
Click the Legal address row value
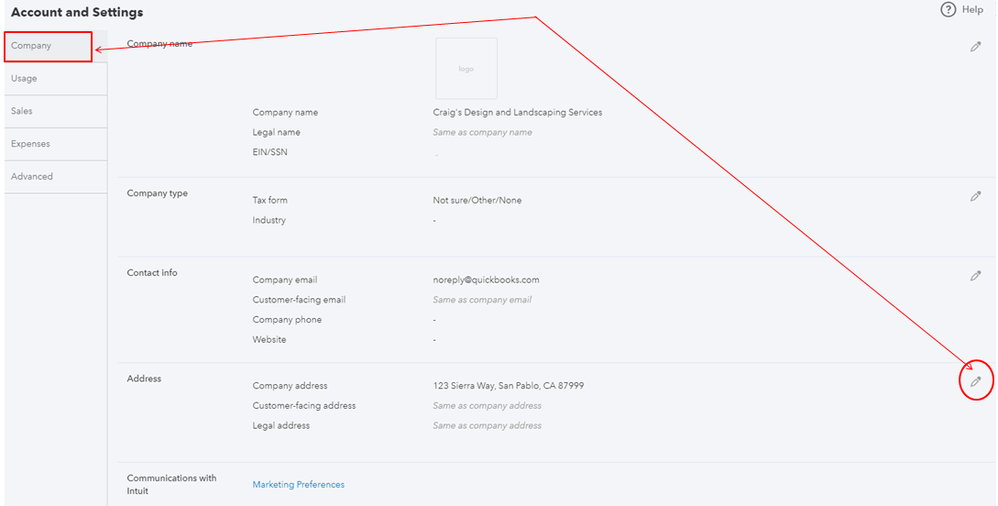[487, 426]
